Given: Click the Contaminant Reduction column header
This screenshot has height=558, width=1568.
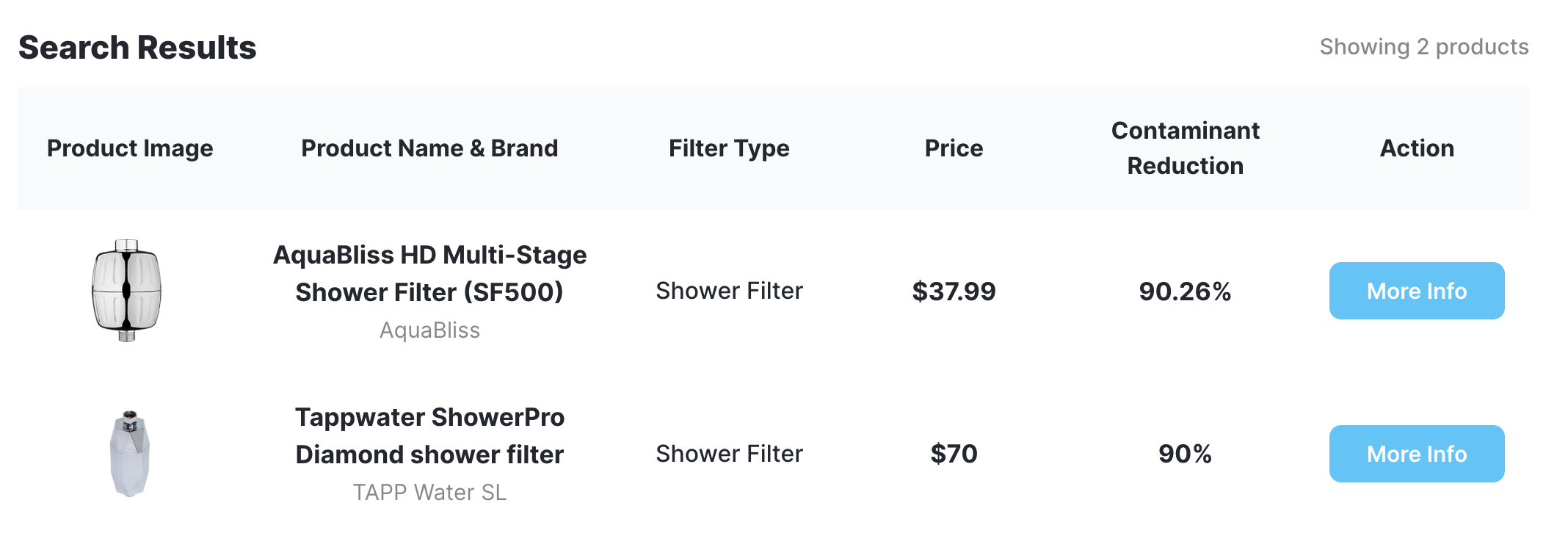Looking at the screenshot, I should pyautogui.click(x=1185, y=148).
